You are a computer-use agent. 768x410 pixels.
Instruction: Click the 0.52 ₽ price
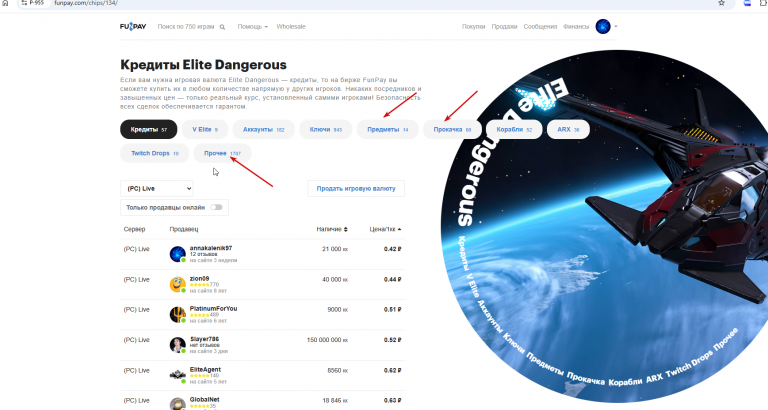[x=392, y=340]
